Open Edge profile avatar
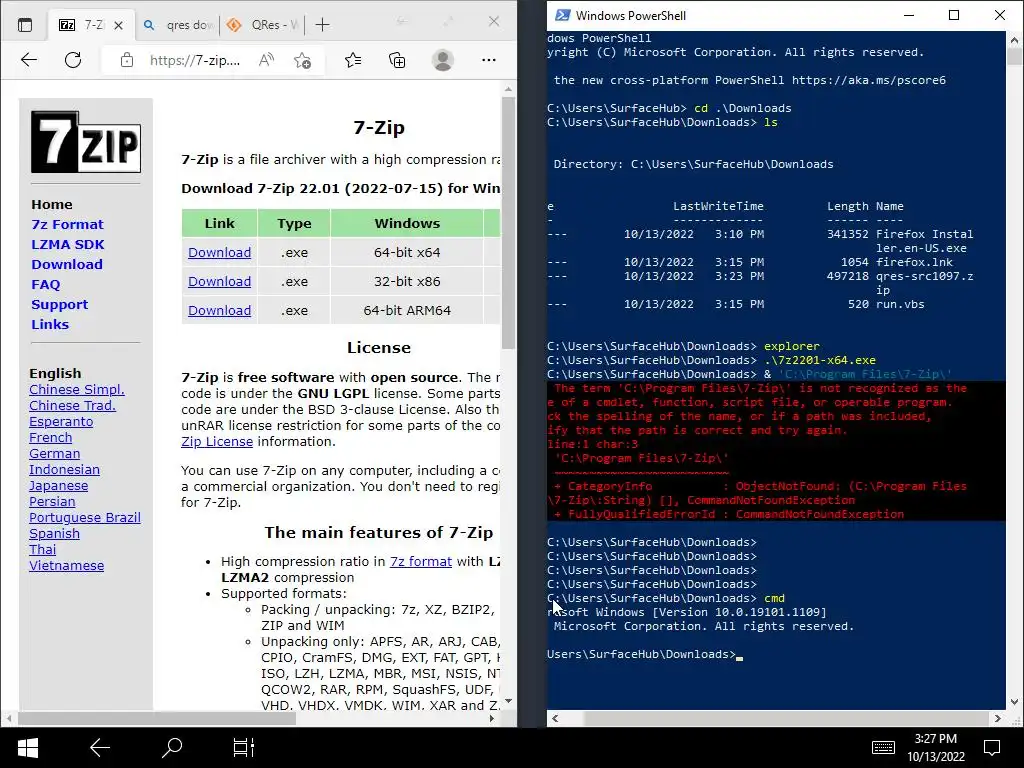Viewport: 1024px width, 768px height. pyautogui.click(x=443, y=60)
